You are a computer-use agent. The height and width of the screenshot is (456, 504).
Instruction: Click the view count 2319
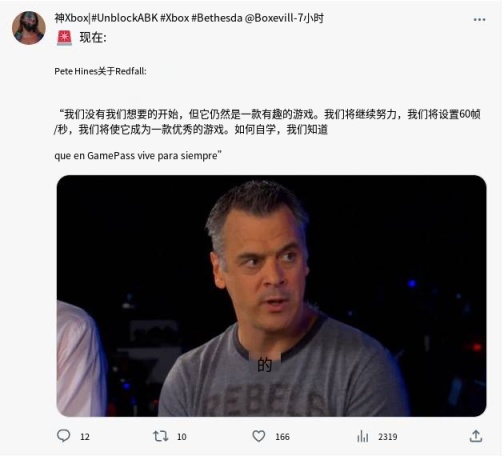pos(388,437)
